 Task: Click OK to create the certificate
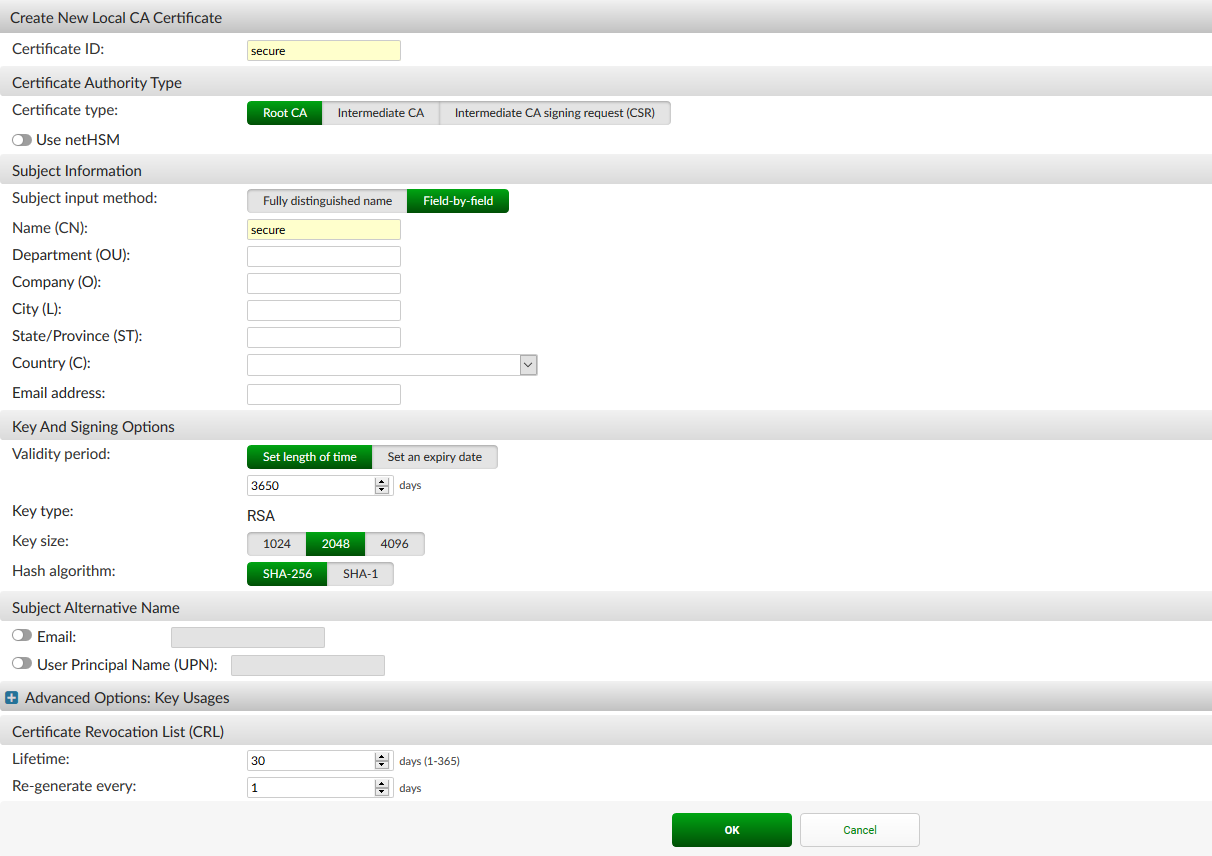point(731,829)
